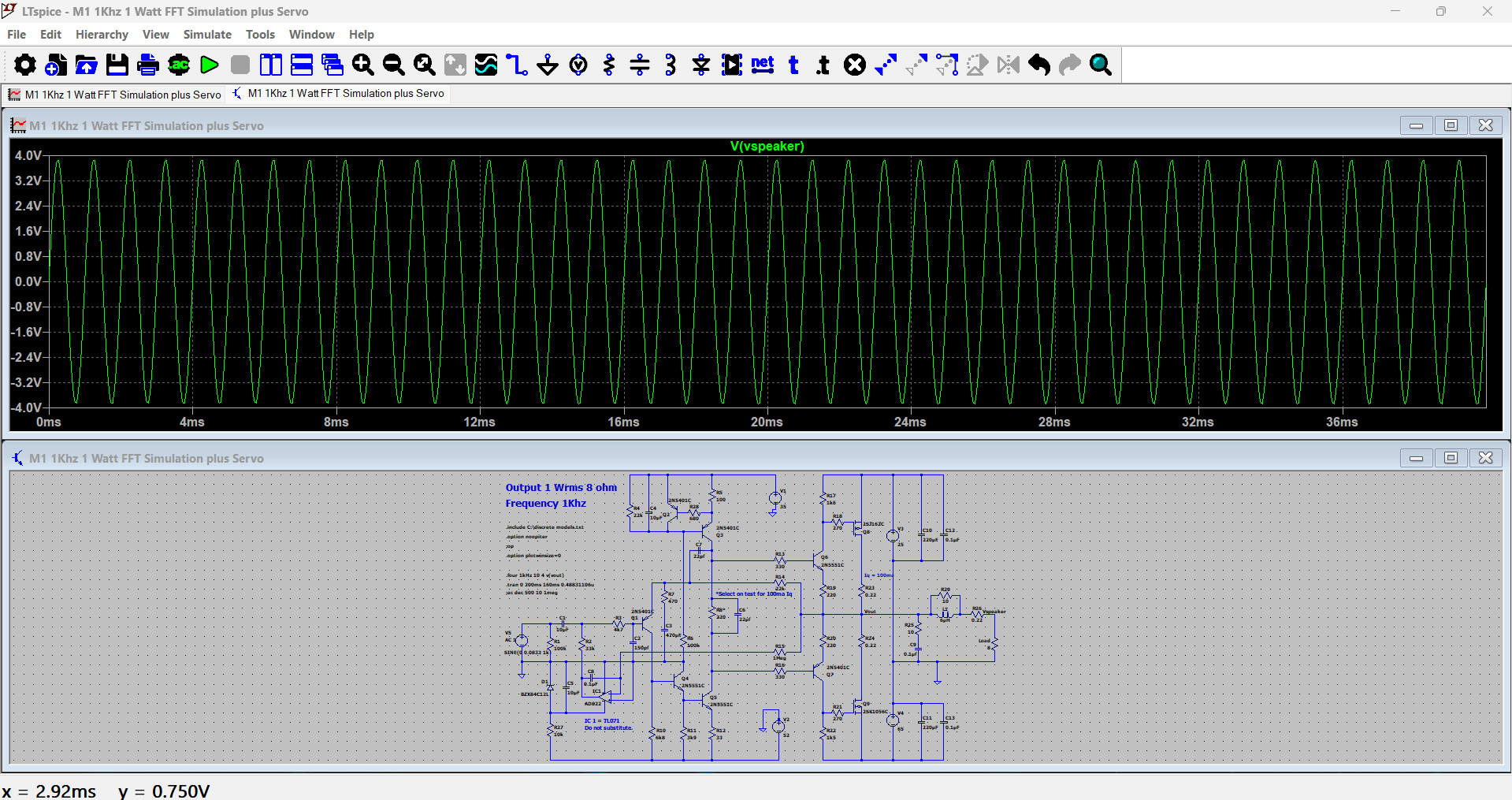Add a SPICE directive
Screen dimensions: 1512x800
coord(823,65)
